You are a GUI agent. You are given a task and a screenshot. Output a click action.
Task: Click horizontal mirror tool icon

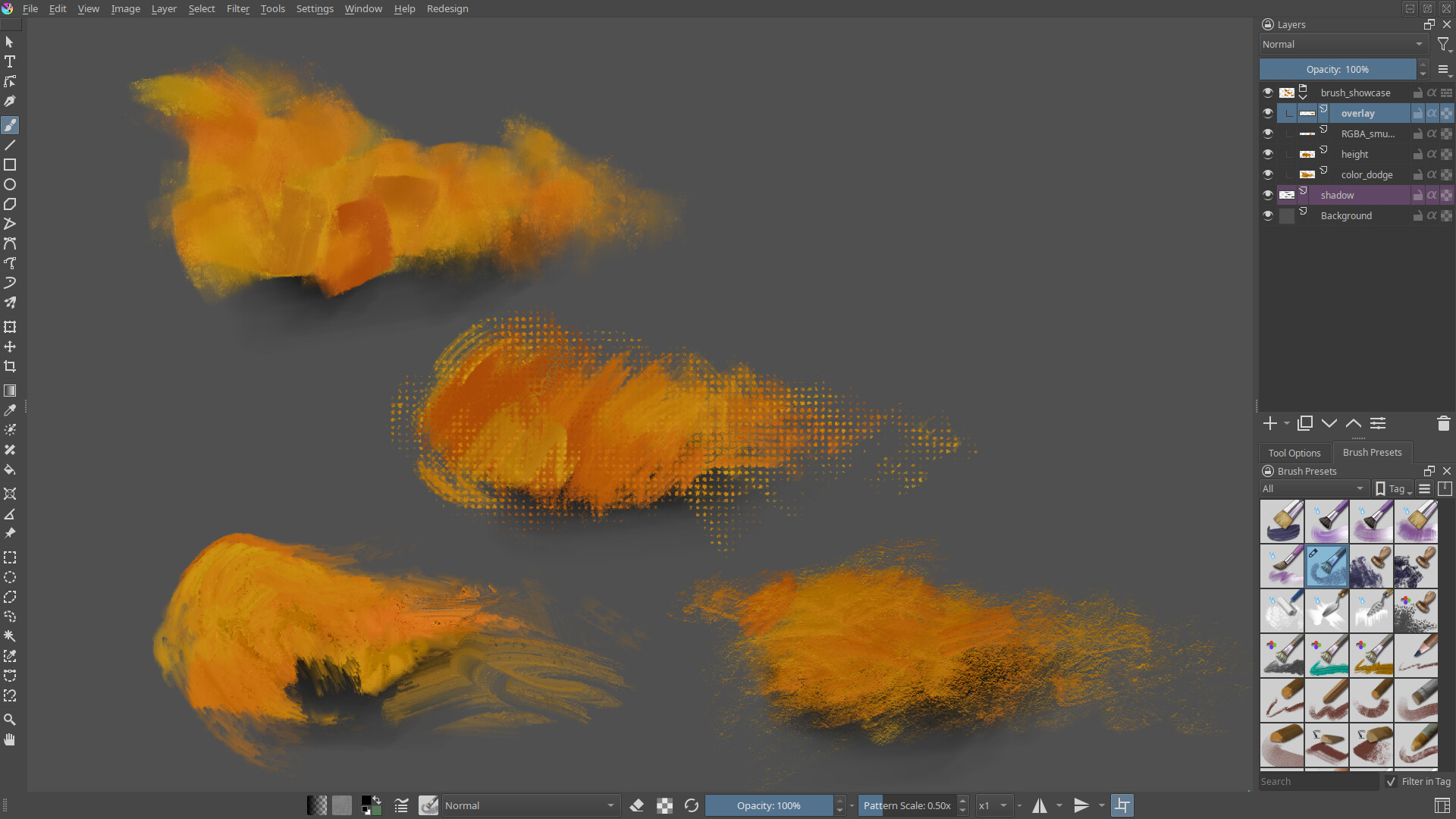pos(1040,805)
